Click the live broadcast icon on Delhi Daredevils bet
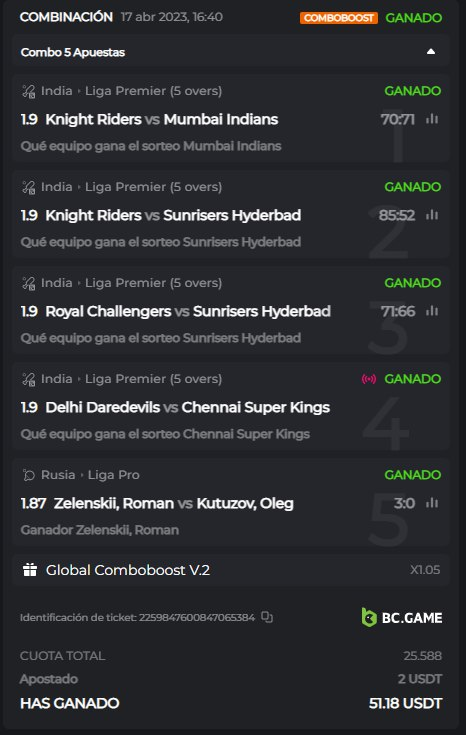 [x=368, y=379]
